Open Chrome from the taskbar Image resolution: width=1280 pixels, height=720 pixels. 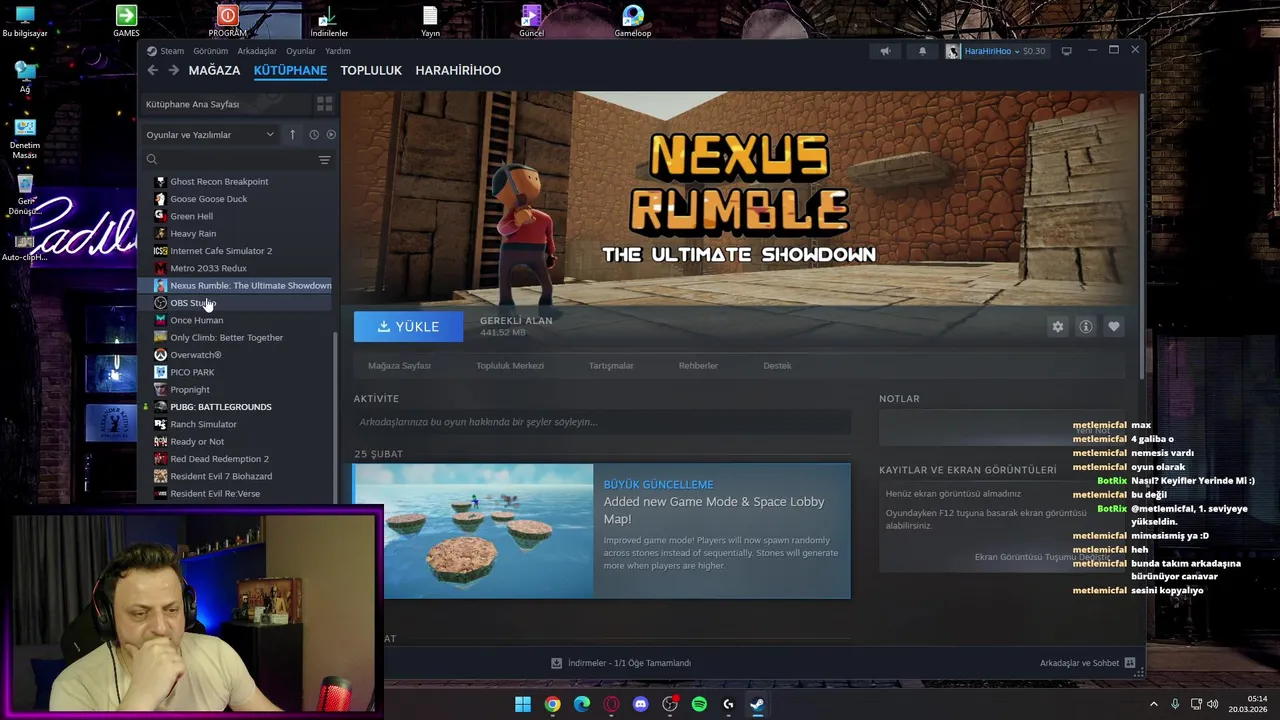[552, 704]
